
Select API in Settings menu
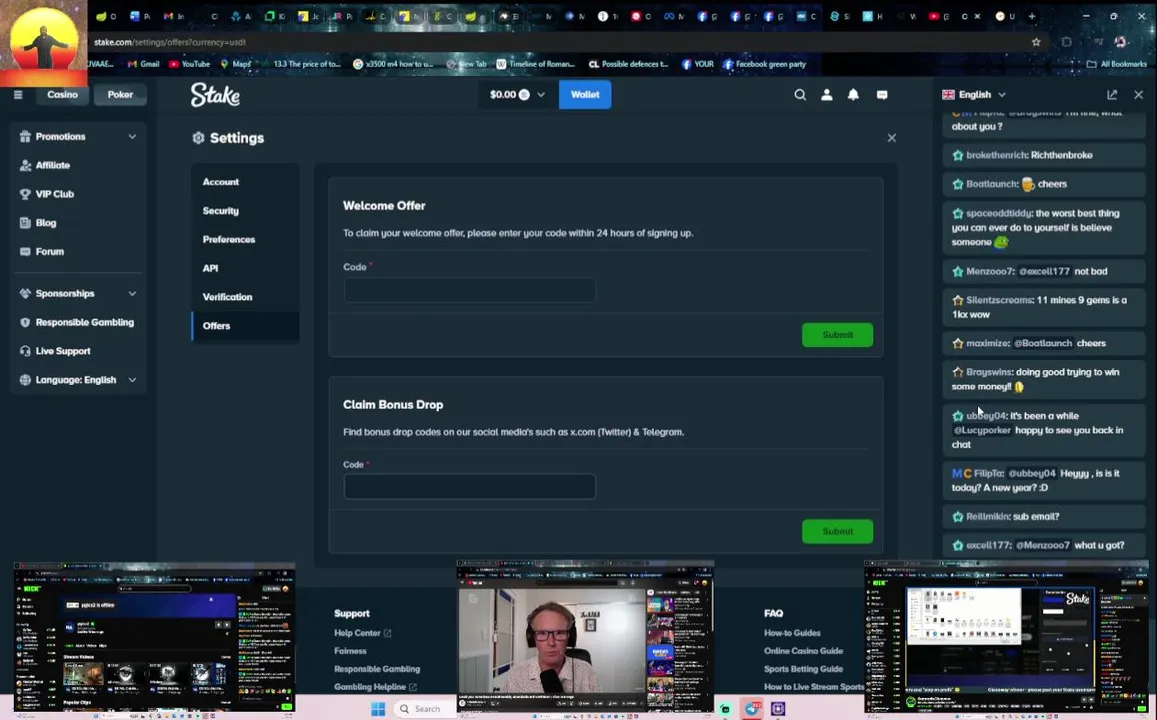tap(245, 268)
